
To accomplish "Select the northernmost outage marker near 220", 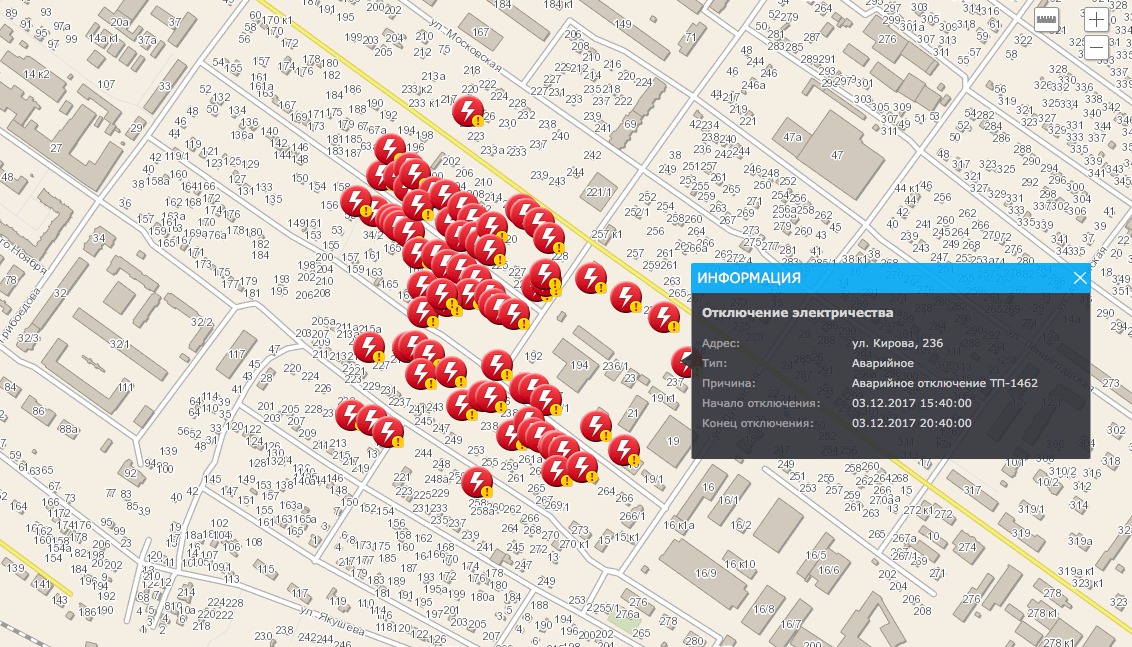I will point(468,111).
